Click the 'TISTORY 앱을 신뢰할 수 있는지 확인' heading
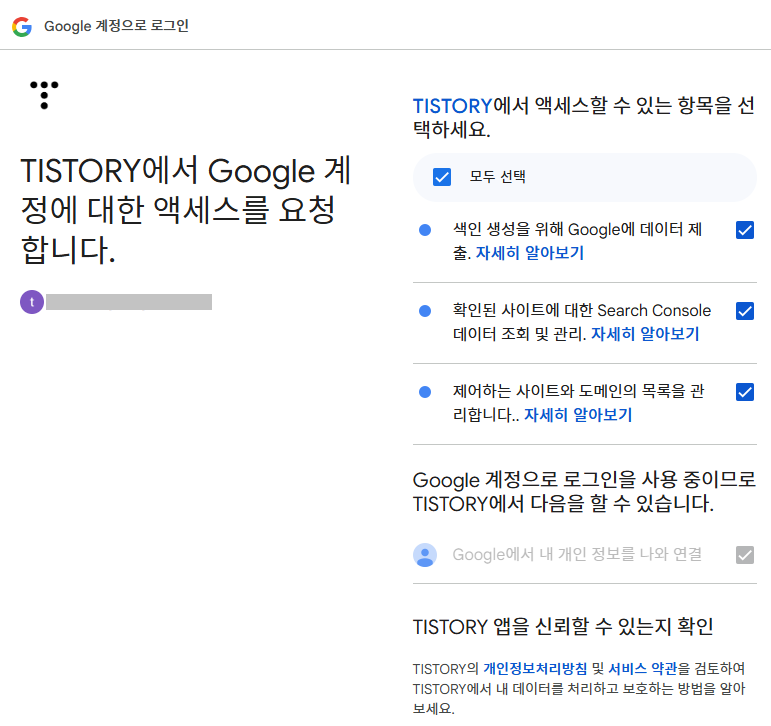771x726 pixels. (563, 627)
